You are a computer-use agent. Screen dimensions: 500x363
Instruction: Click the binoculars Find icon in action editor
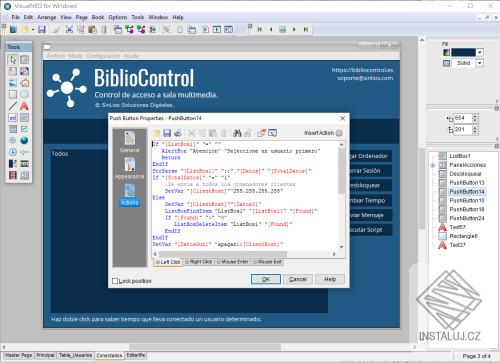tap(237, 133)
